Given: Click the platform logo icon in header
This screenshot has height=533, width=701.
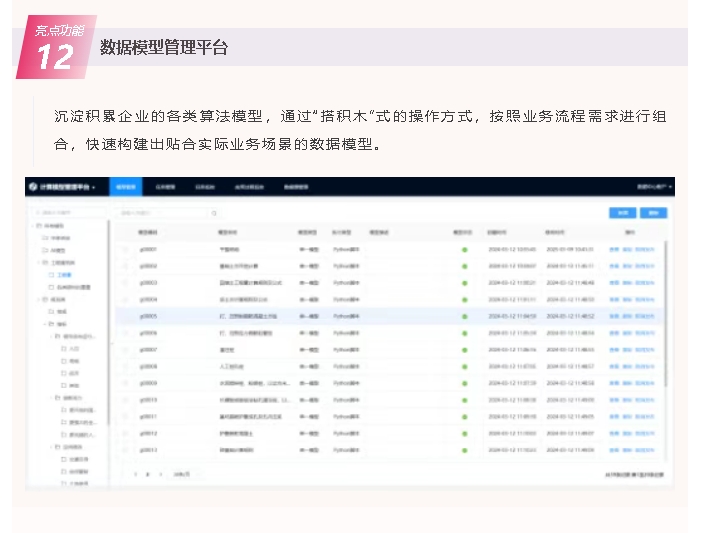Looking at the screenshot, I should click(x=33, y=187).
